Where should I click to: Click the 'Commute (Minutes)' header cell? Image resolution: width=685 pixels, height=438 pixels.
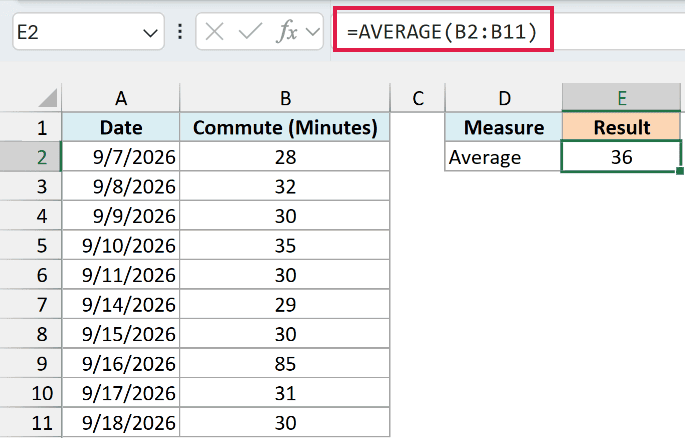(x=285, y=128)
